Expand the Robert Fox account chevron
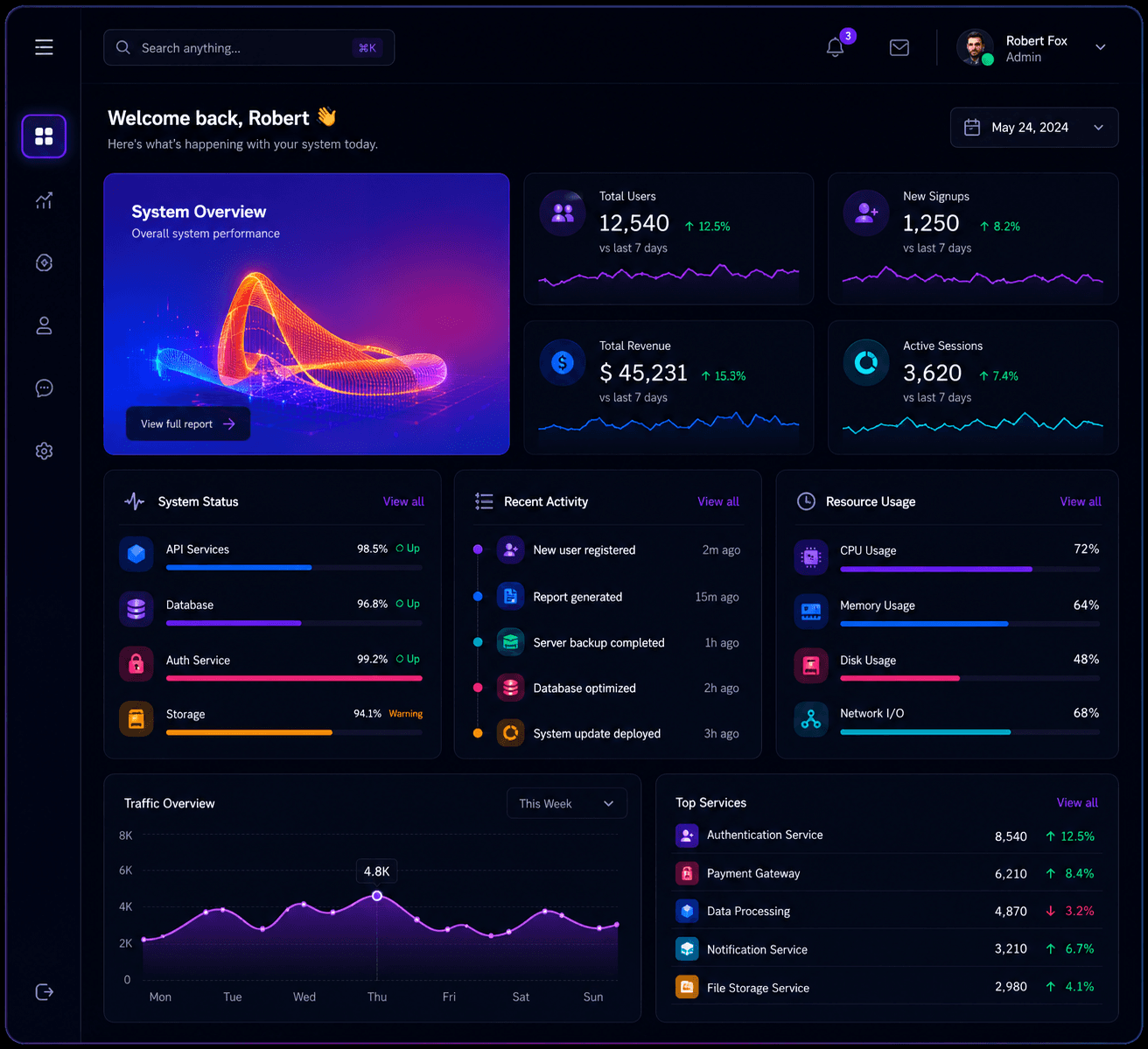 point(1101,47)
